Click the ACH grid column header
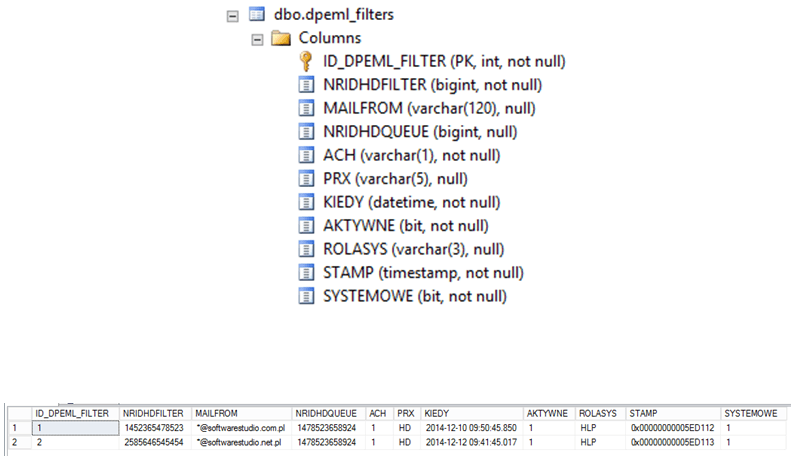The height and width of the screenshot is (460, 797). point(379,413)
